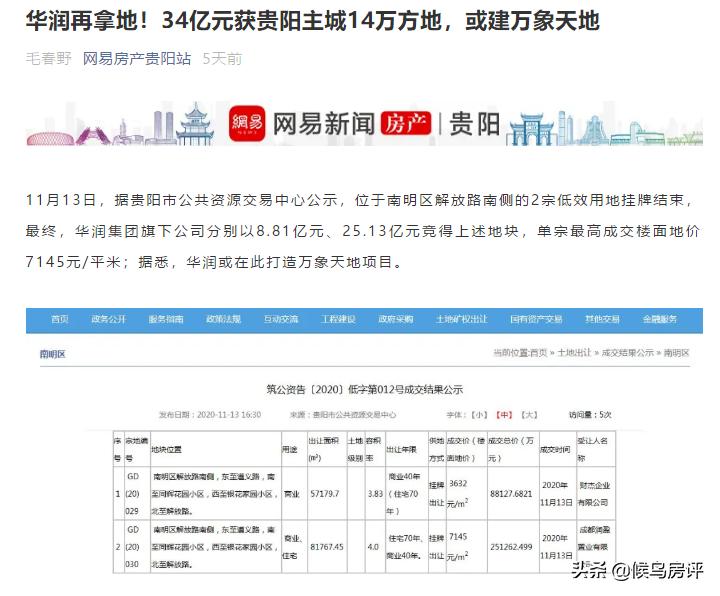Click the 贵阳 text in banner
The image size is (720, 596).
click(x=474, y=124)
